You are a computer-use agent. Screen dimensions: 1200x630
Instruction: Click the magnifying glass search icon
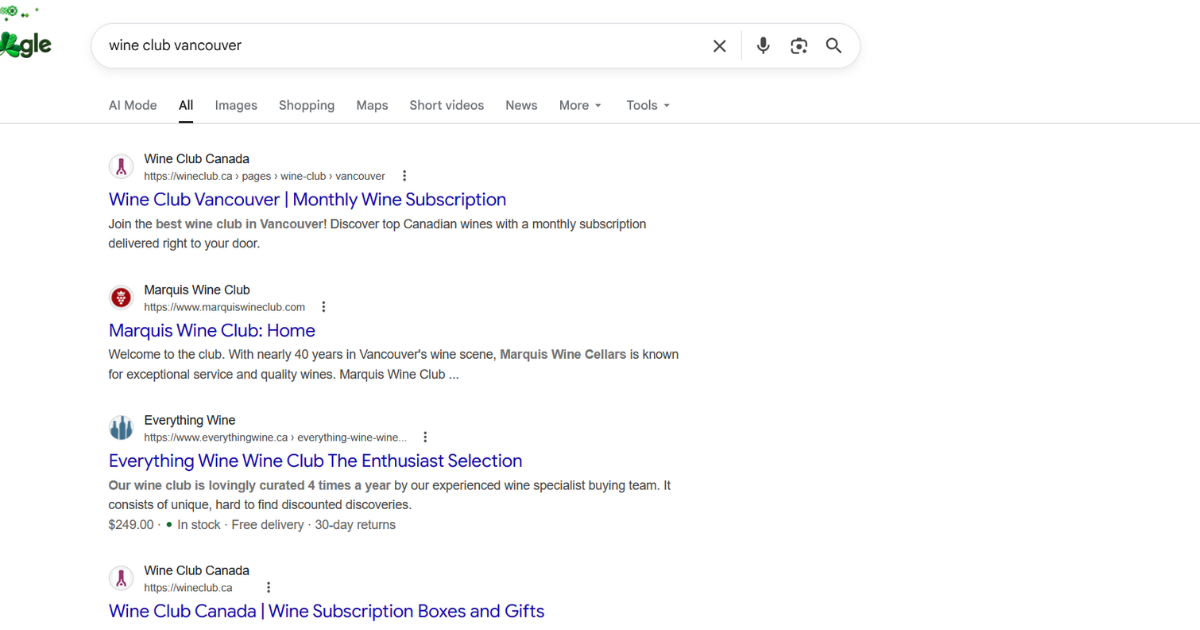click(x=834, y=46)
